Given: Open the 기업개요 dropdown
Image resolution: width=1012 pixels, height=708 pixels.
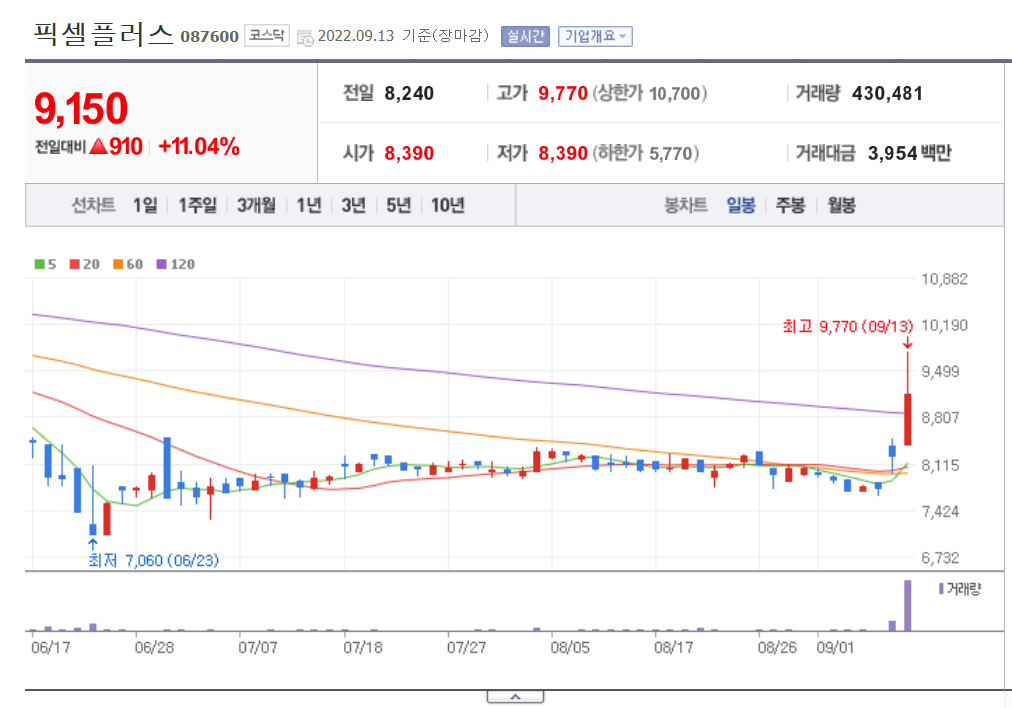Looking at the screenshot, I should point(595,36).
